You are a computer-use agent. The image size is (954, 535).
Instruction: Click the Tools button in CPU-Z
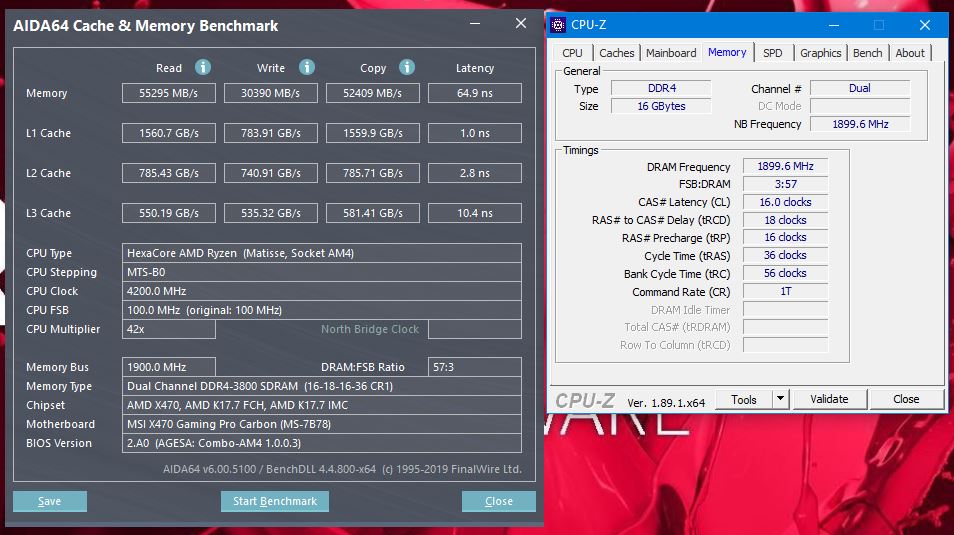(743, 399)
